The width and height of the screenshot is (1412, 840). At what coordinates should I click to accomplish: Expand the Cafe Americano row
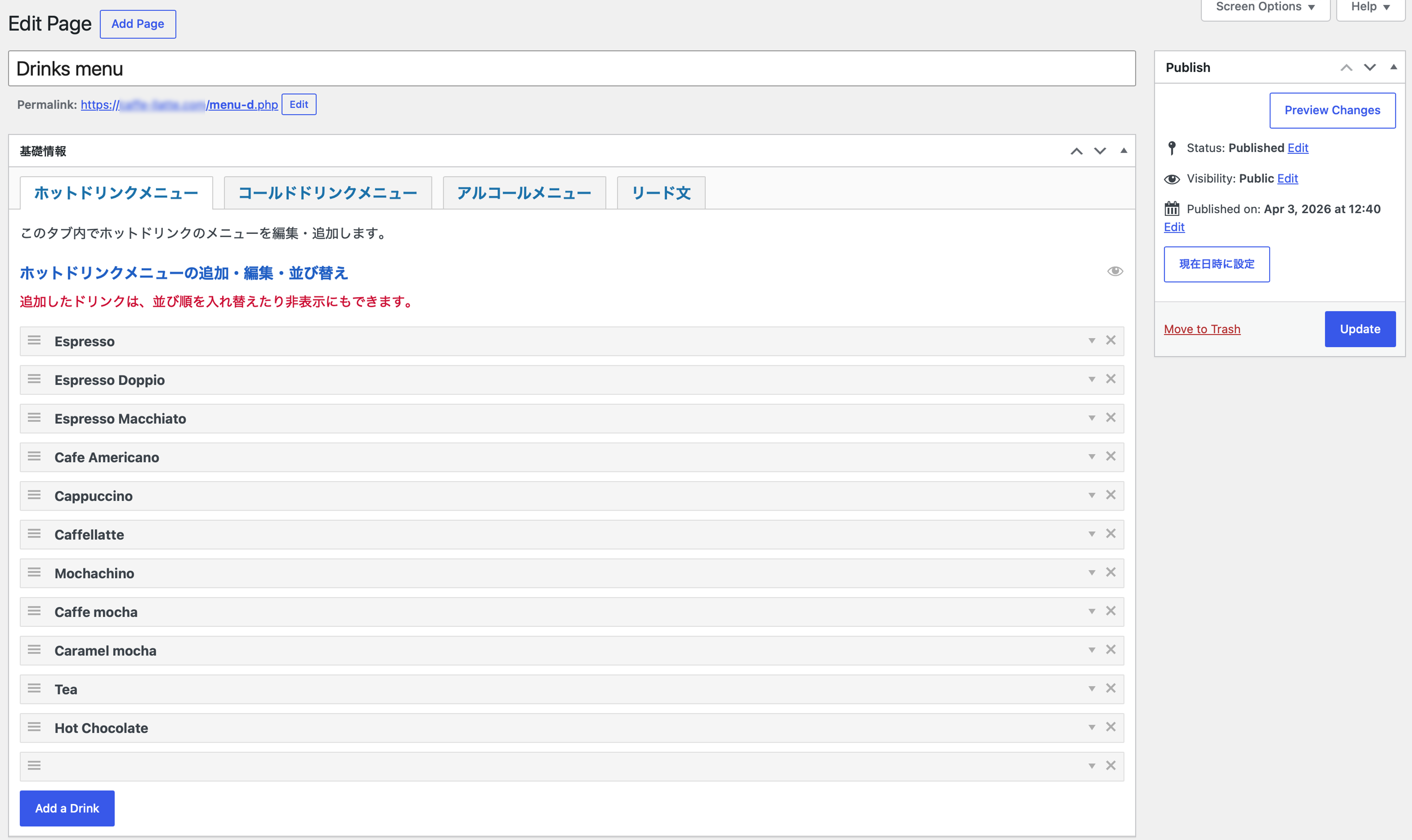click(1092, 457)
